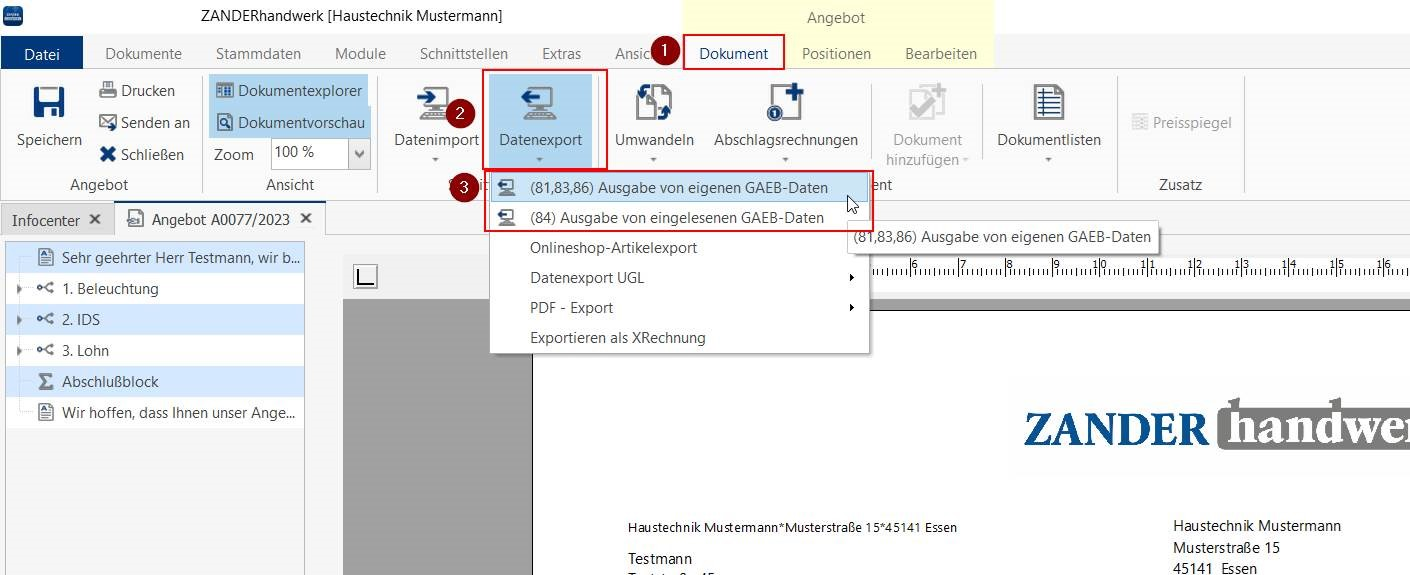Close the Angebot A0077/2023 tab
The width and height of the screenshot is (1410, 575).
[306, 218]
